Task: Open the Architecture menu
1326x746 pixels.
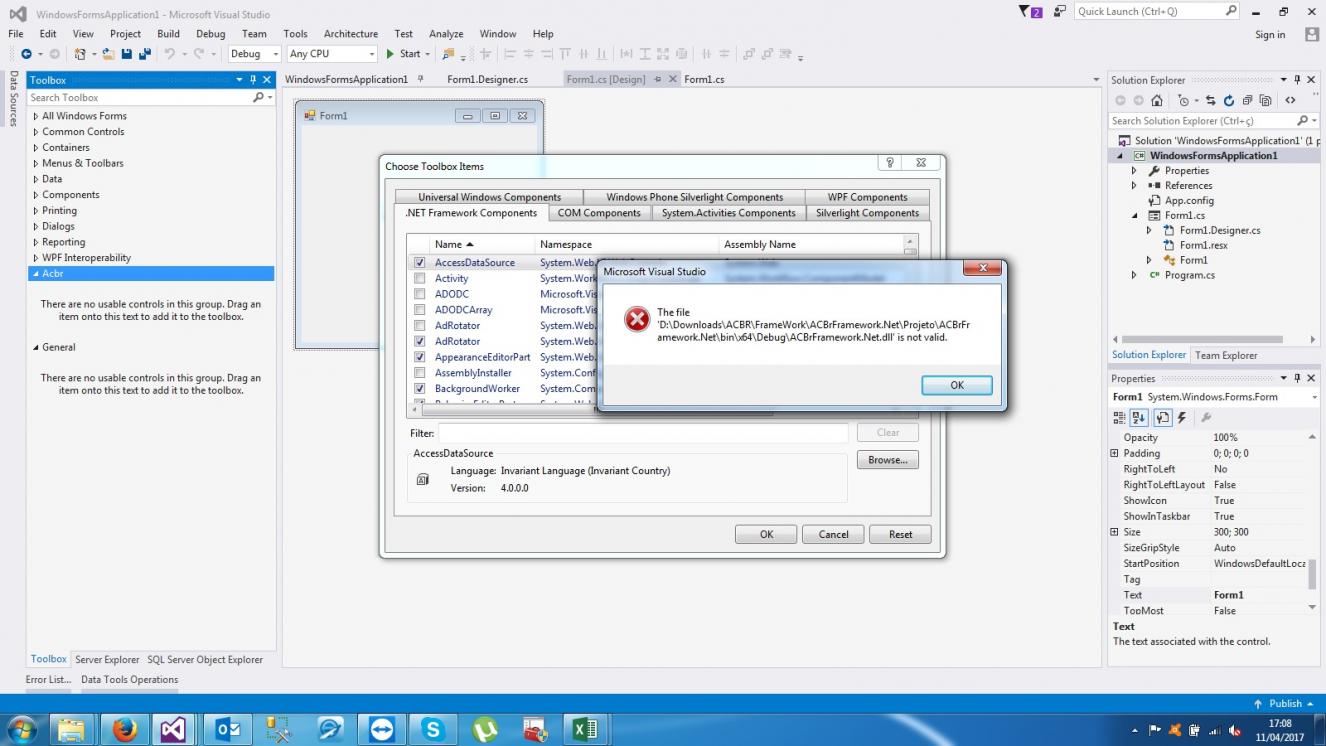Action: tap(351, 34)
